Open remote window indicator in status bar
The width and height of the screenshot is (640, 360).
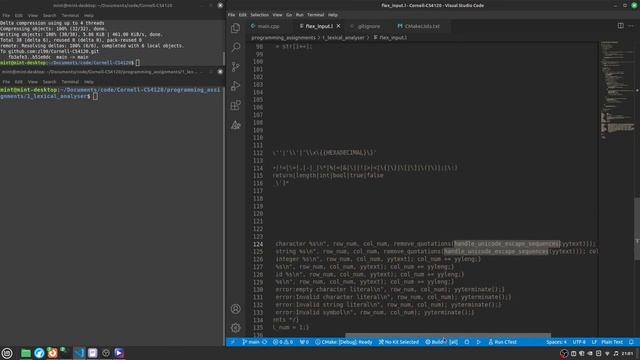(x=232, y=342)
